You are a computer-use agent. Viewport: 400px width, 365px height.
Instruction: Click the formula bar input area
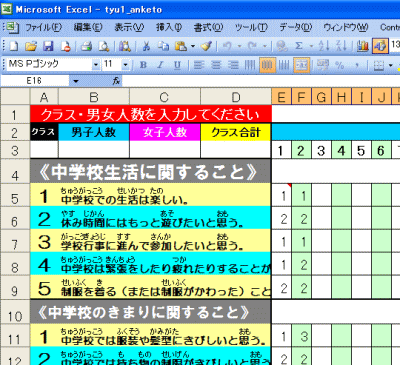coord(261,81)
